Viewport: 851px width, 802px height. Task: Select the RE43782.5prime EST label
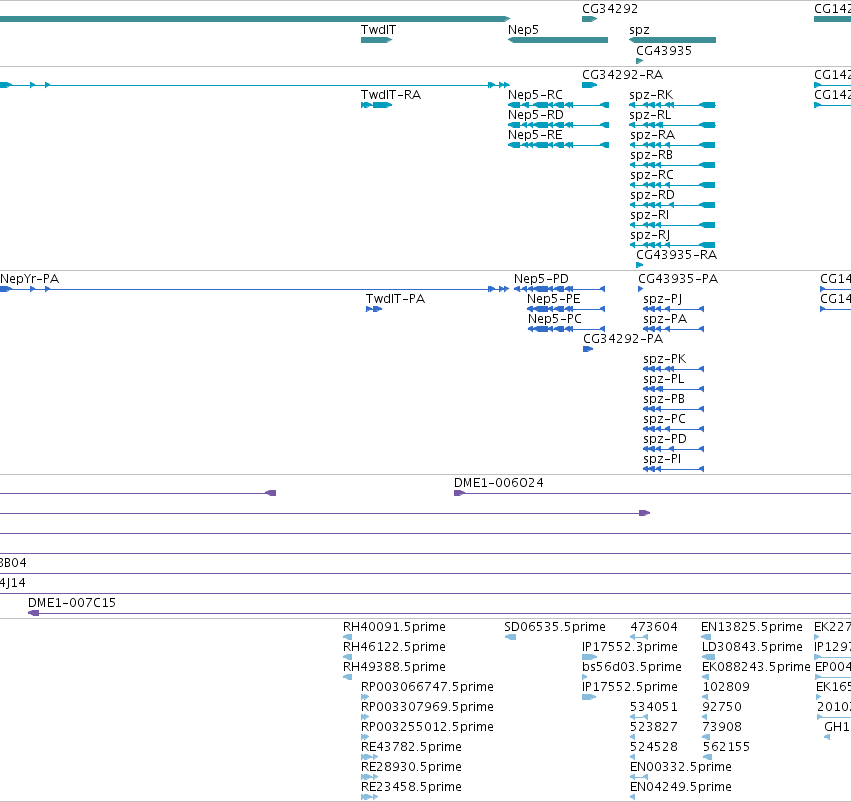pyautogui.click(x=411, y=747)
